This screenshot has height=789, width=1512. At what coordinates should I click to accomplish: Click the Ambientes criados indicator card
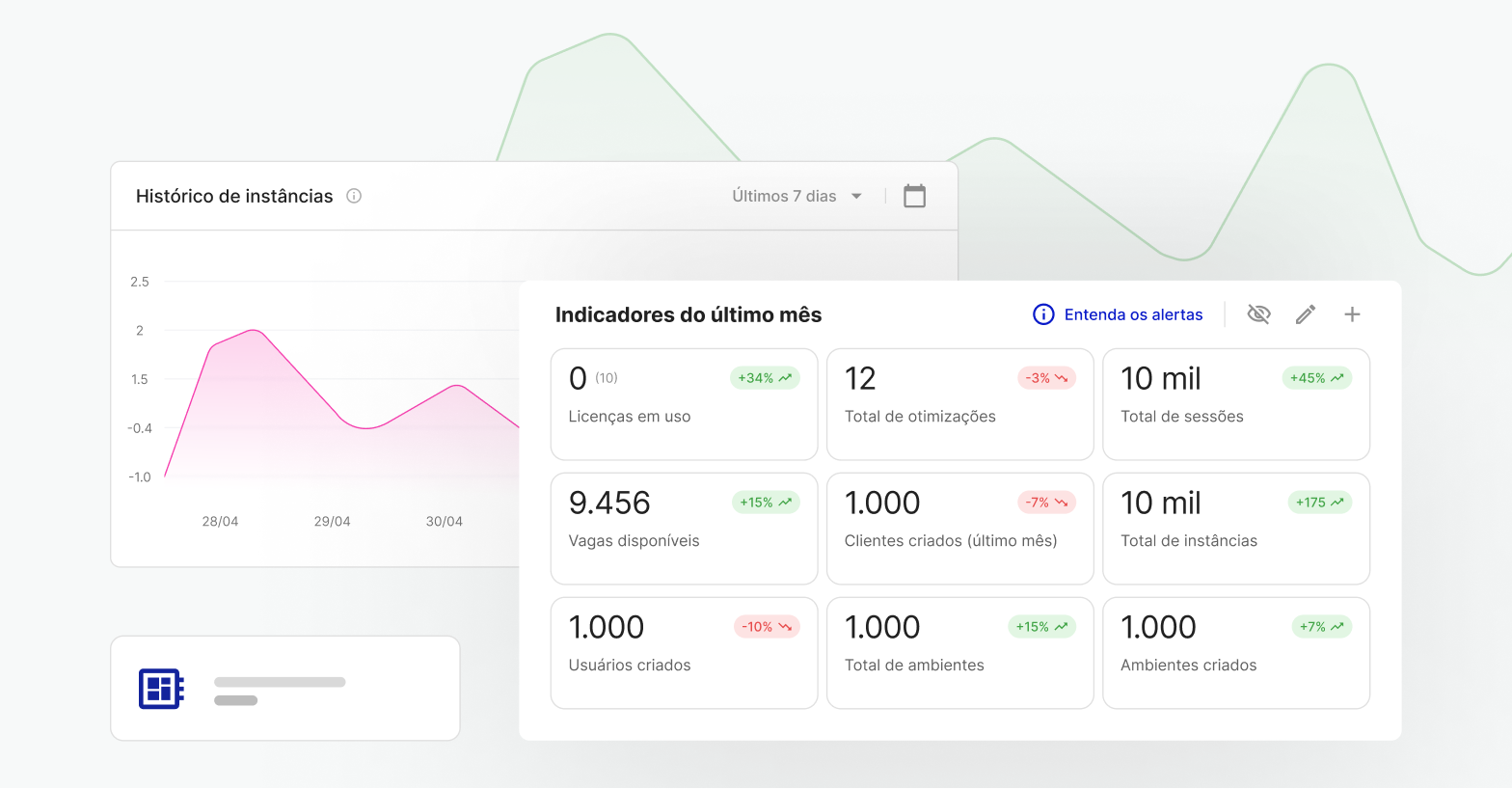pyautogui.click(x=1235, y=653)
